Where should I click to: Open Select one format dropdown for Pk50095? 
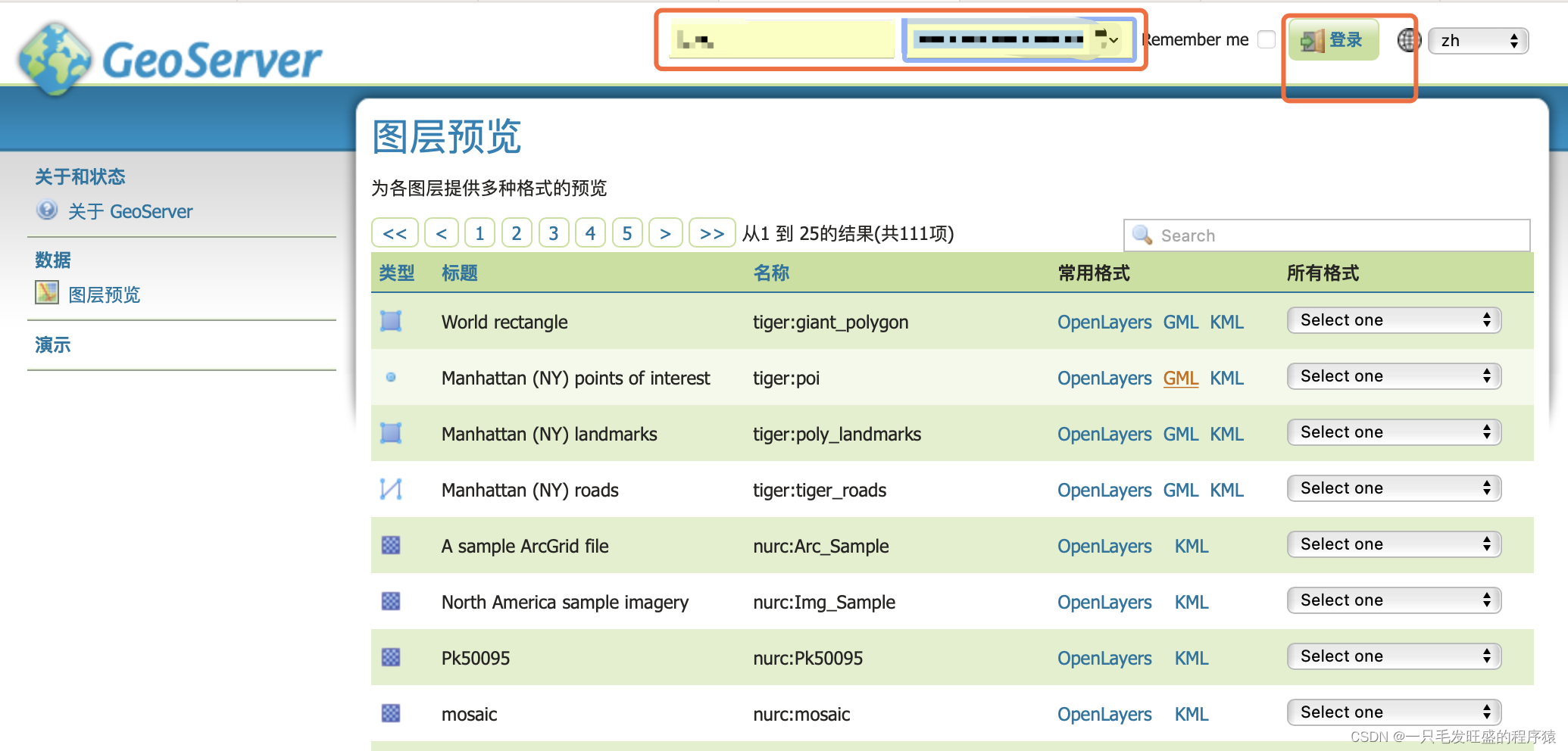tap(1393, 656)
